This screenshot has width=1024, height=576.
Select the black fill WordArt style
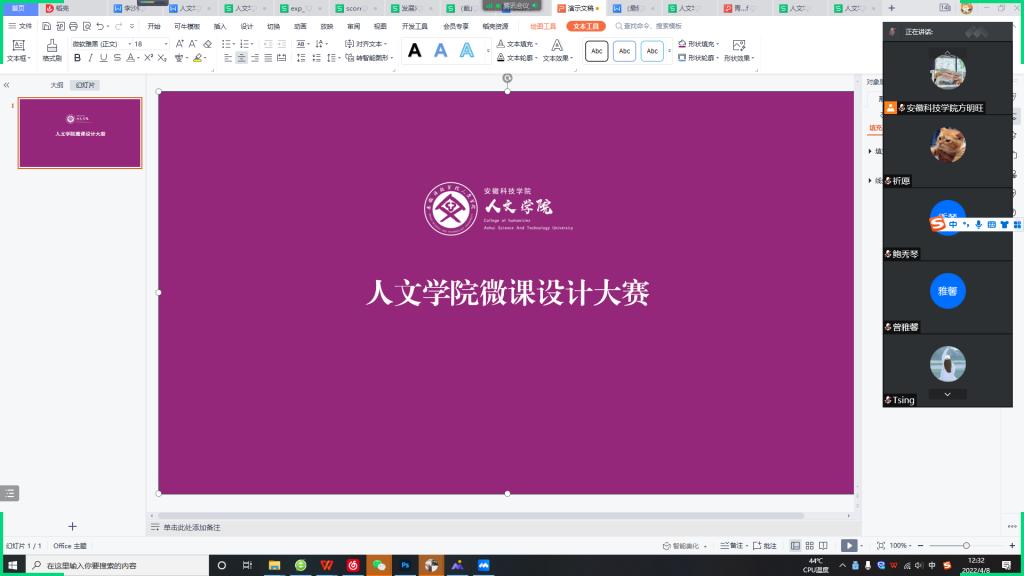tap(415, 51)
